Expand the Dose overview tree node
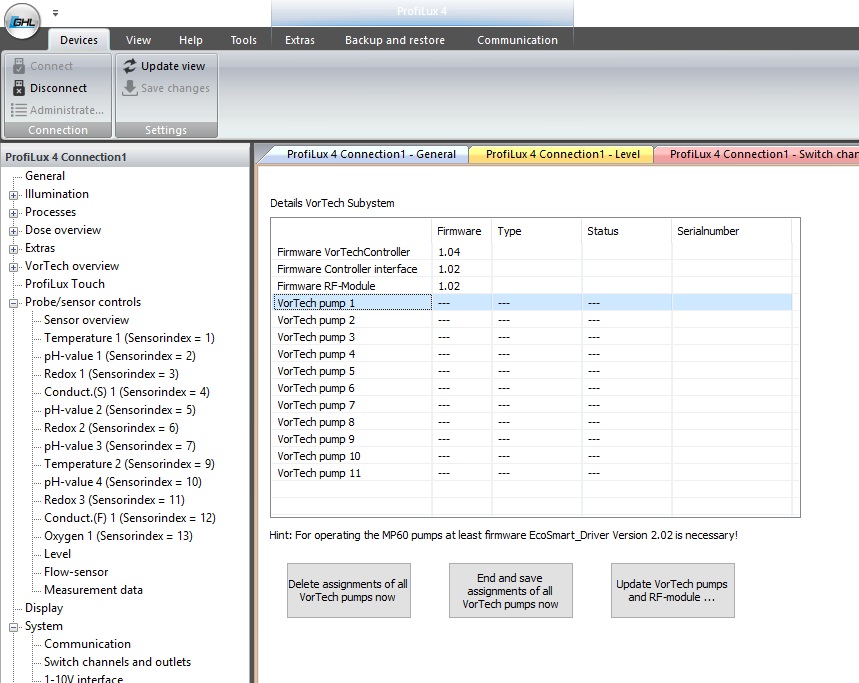 tap(13, 231)
